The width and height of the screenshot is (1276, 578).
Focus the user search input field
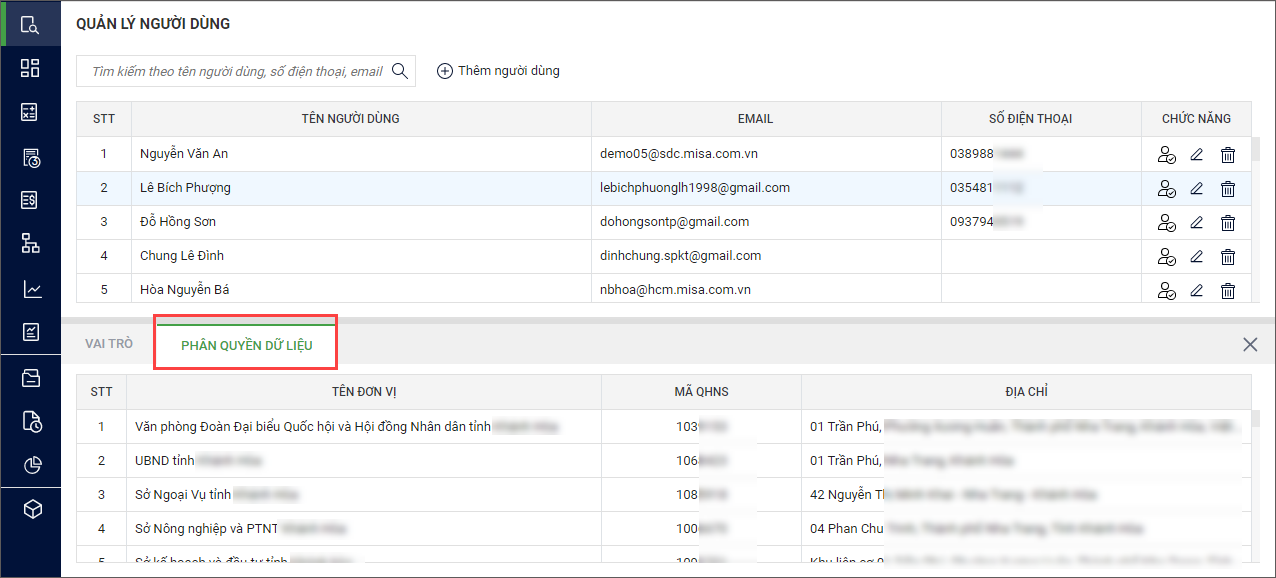click(236, 71)
